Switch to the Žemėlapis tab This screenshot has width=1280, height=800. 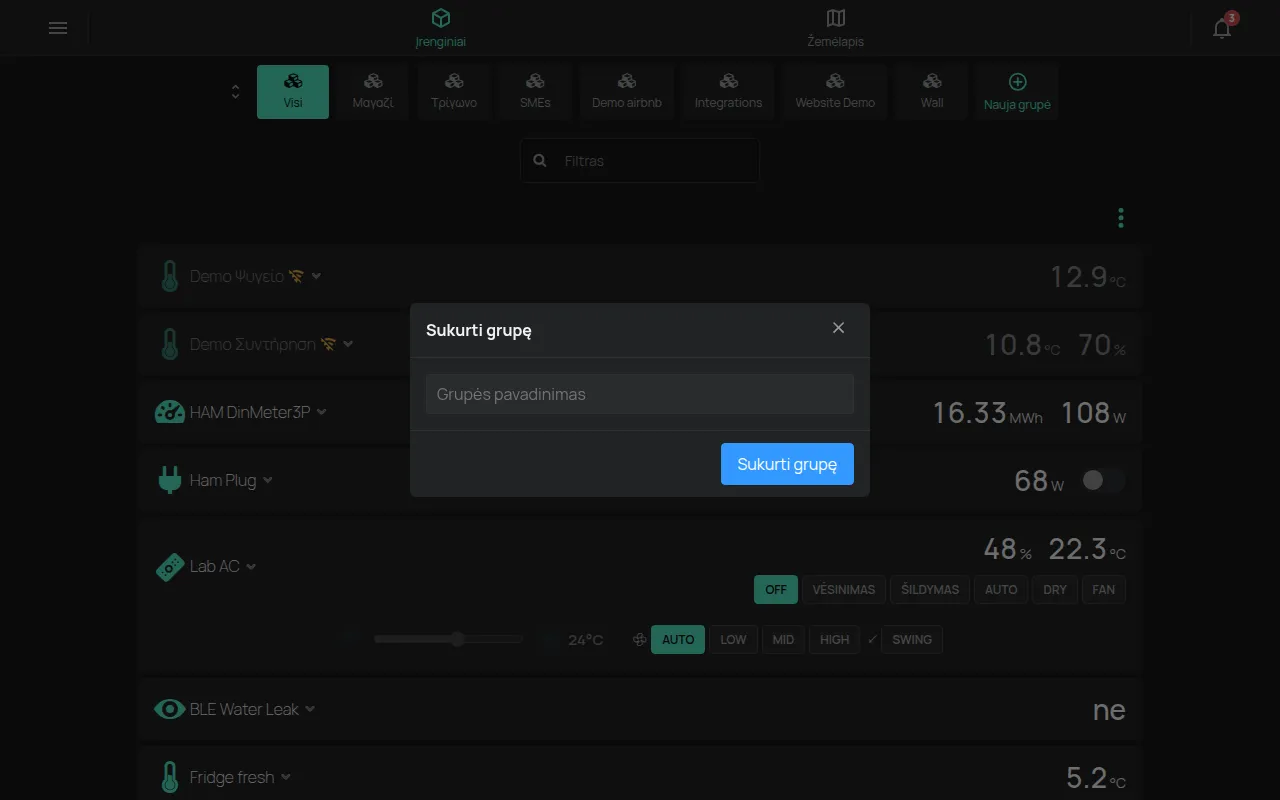836,28
